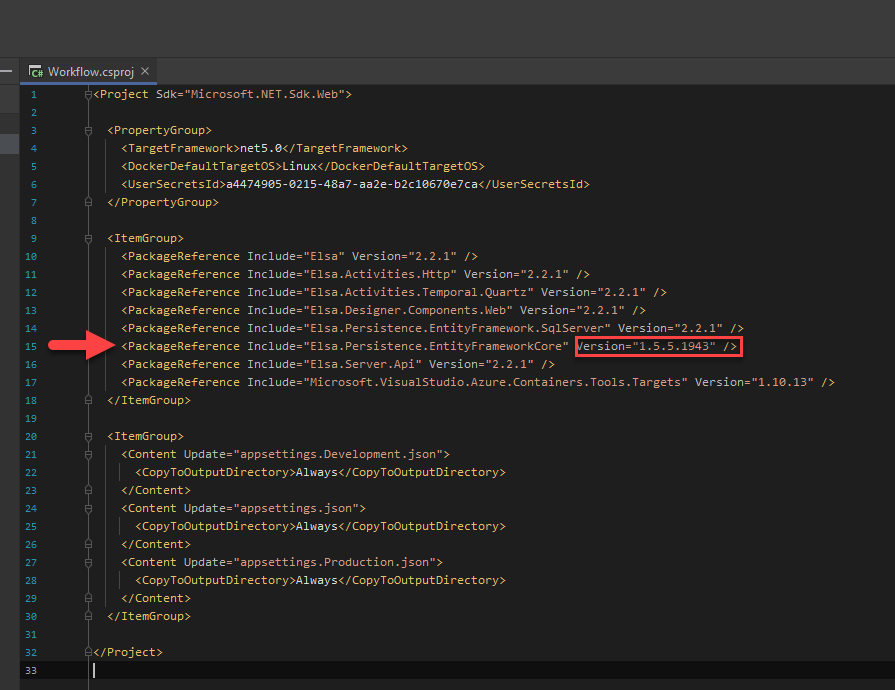The height and width of the screenshot is (690, 895).
Task: Click line number 1 in the gutter
Action: tap(34, 95)
